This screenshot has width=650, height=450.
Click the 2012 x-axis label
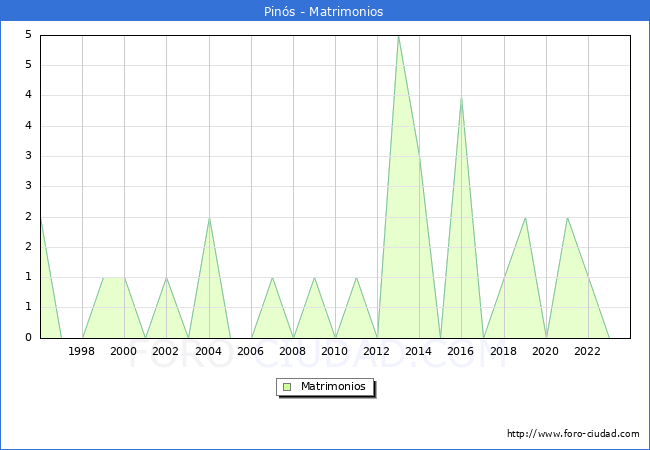coord(376,351)
